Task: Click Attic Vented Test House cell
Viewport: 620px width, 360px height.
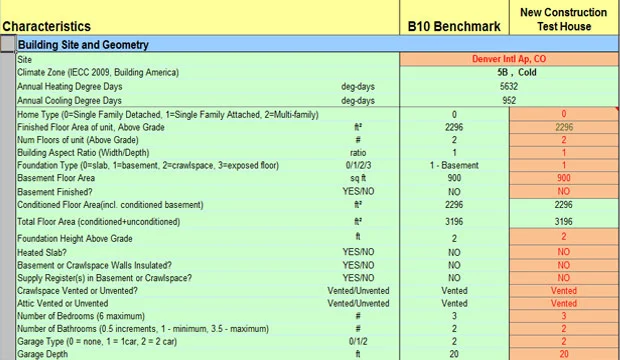Action: tap(564, 303)
